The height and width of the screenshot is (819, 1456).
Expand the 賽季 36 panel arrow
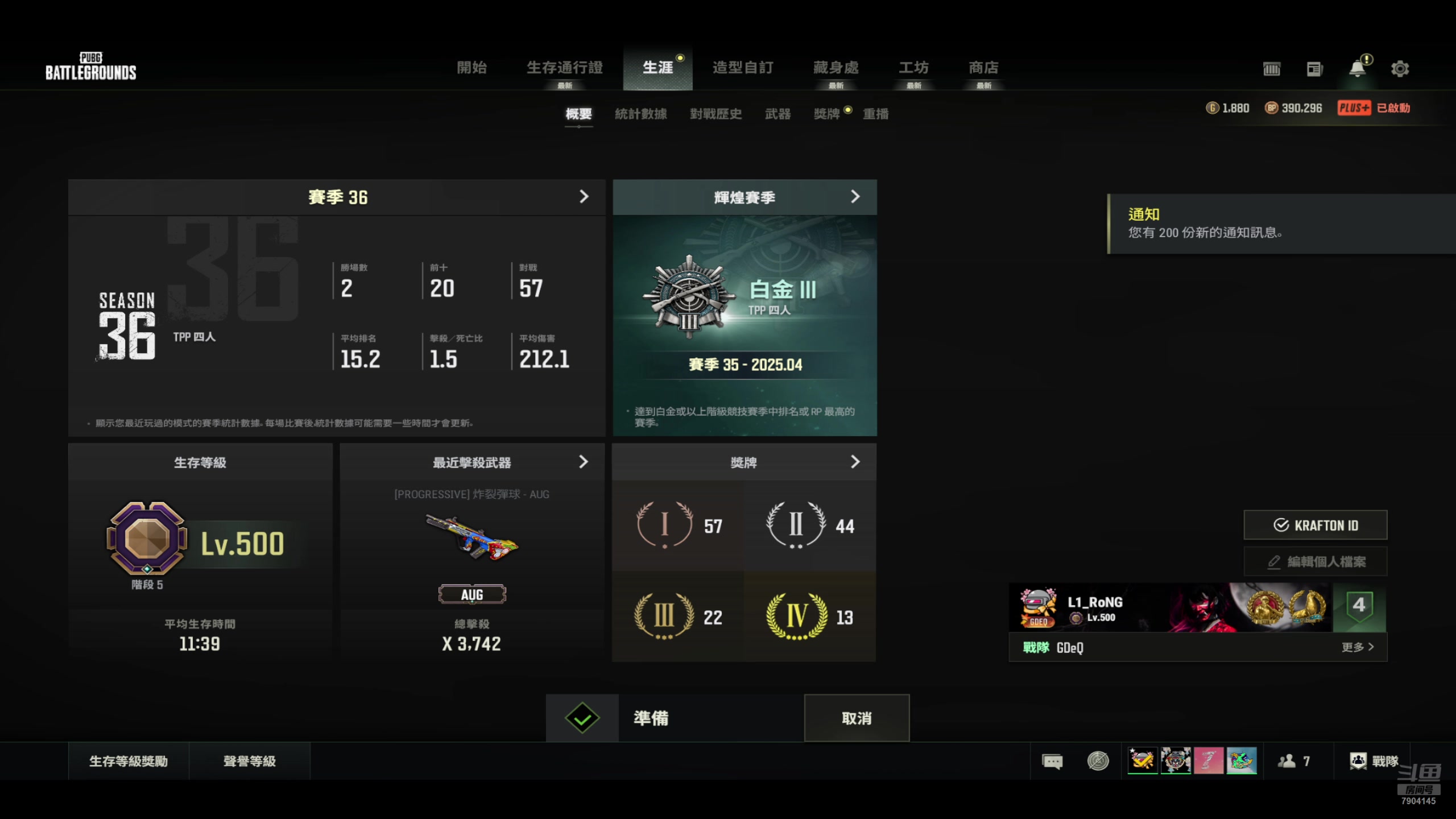(584, 197)
